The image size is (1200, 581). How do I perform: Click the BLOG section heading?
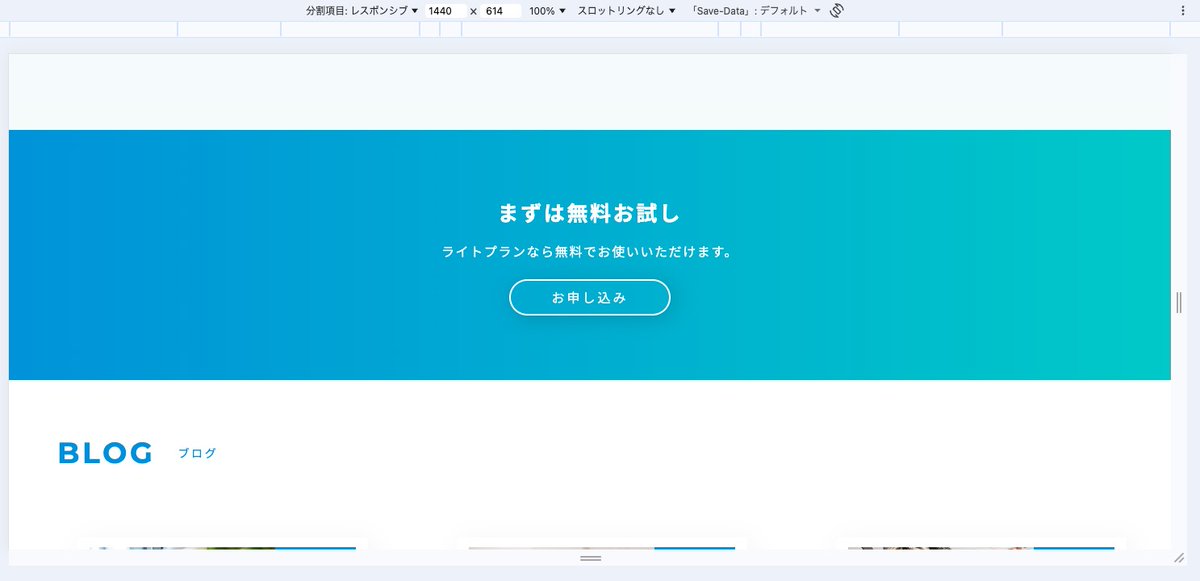tap(104, 452)
